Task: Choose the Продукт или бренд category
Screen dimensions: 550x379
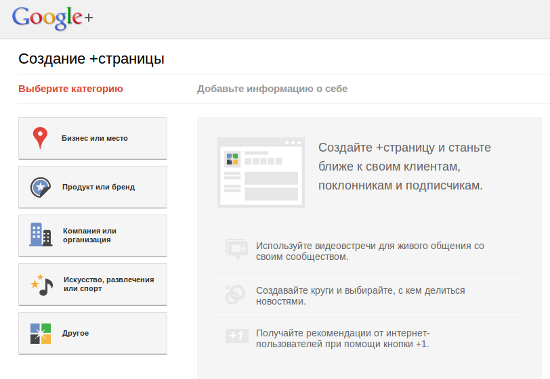Action: [93, 187]
